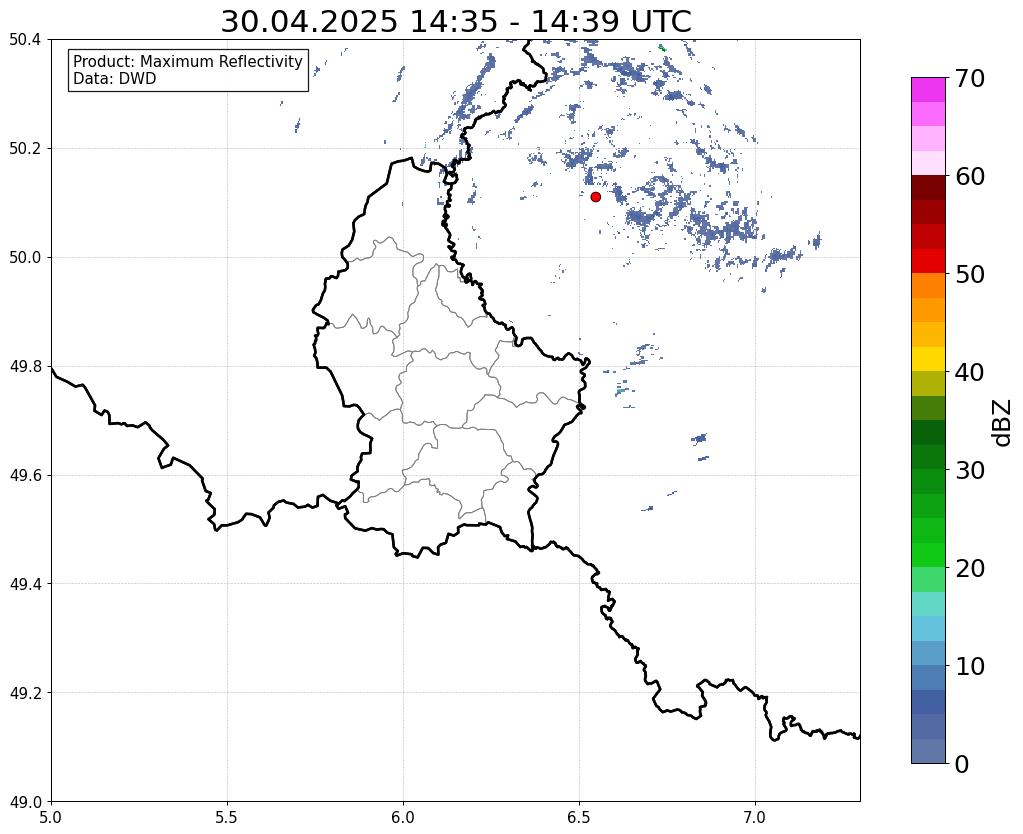
Task: Click the 30 tick on colorbar
Action: click(970, 469)
